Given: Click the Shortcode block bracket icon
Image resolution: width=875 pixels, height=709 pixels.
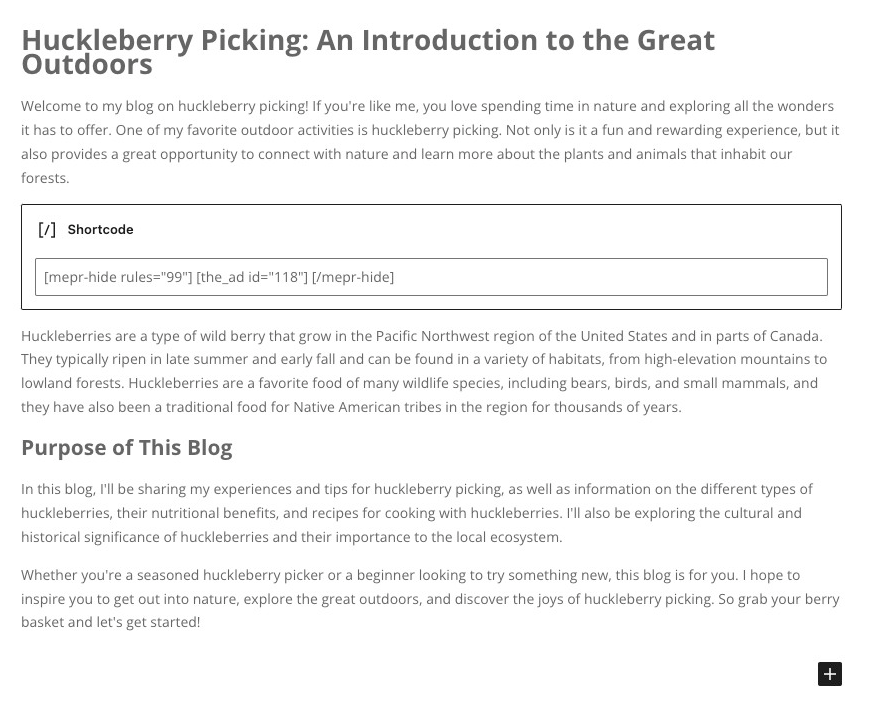Looking at the screenshot, I should [47, 230].
